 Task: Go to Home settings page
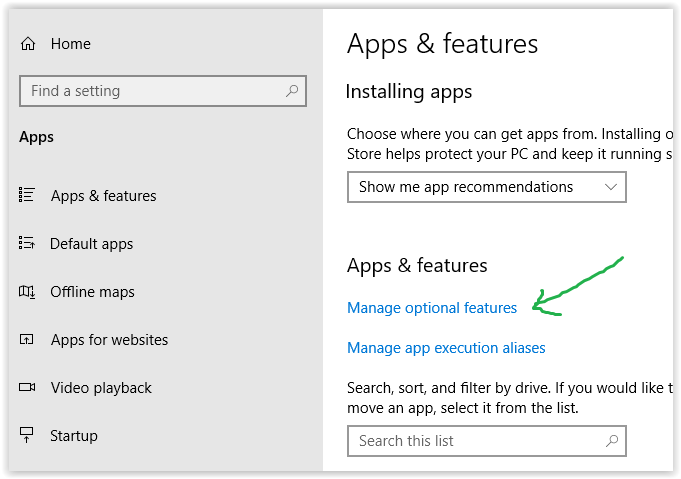(x=70, y=44)
